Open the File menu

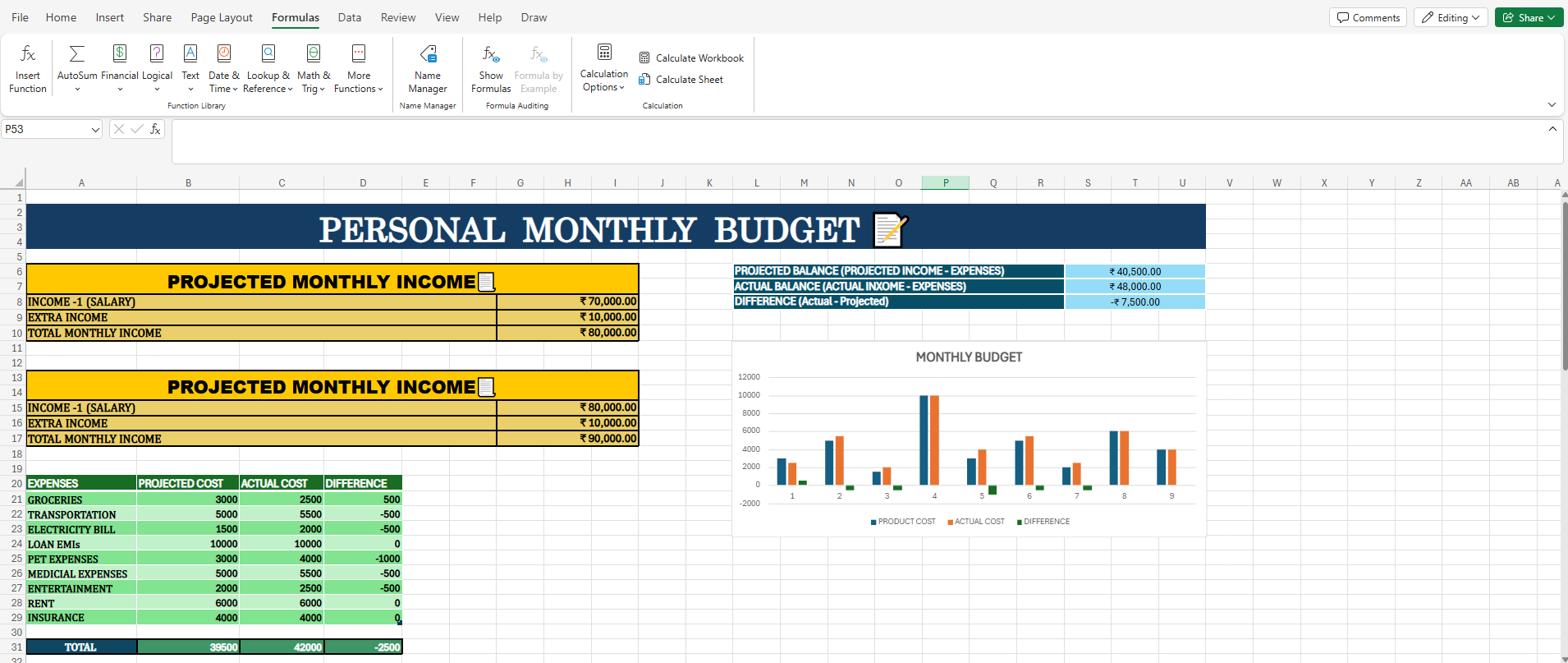[x=20, y=17]
